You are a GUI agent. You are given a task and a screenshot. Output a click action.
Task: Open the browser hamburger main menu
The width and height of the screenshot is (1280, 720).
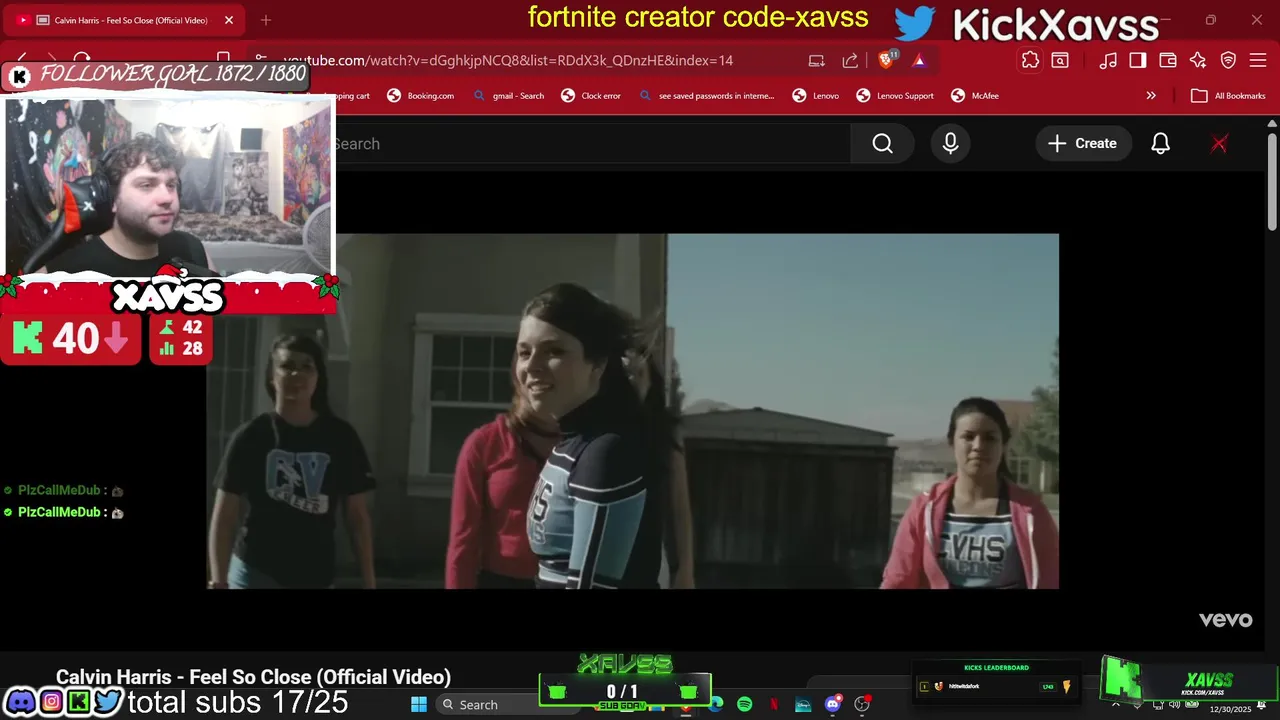1258,60
